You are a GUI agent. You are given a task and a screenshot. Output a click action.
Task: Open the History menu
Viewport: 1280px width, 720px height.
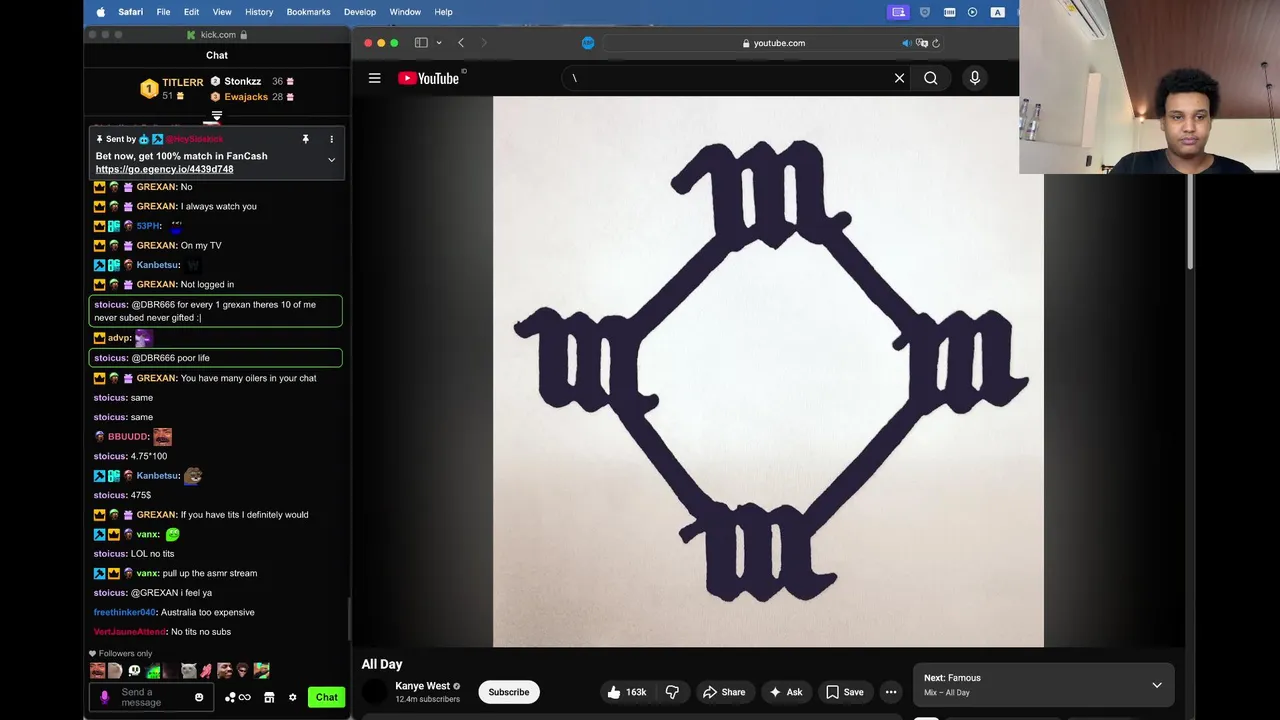(259, 12)
